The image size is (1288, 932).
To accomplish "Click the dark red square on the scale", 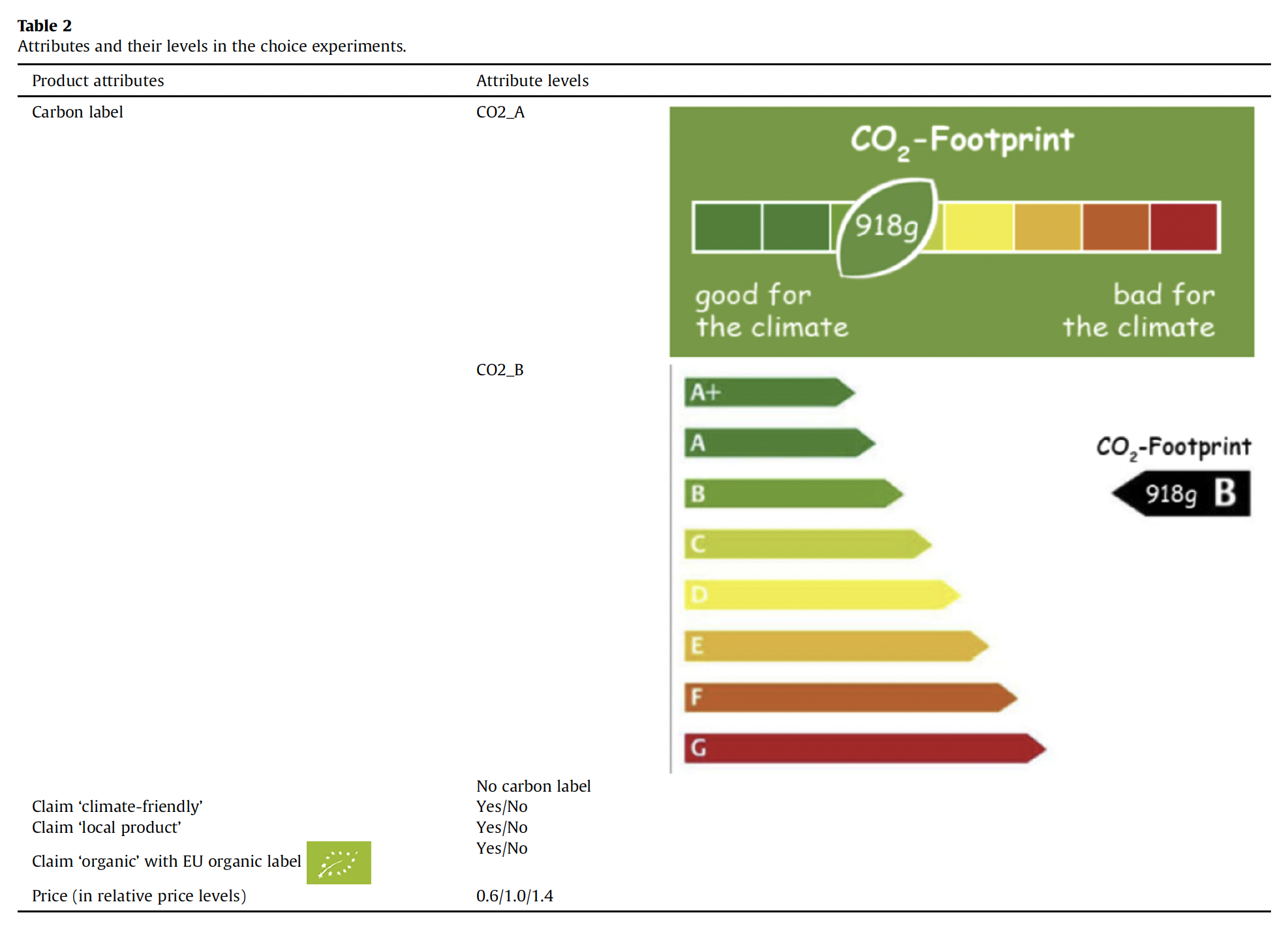I will (x=1184, y=227).
